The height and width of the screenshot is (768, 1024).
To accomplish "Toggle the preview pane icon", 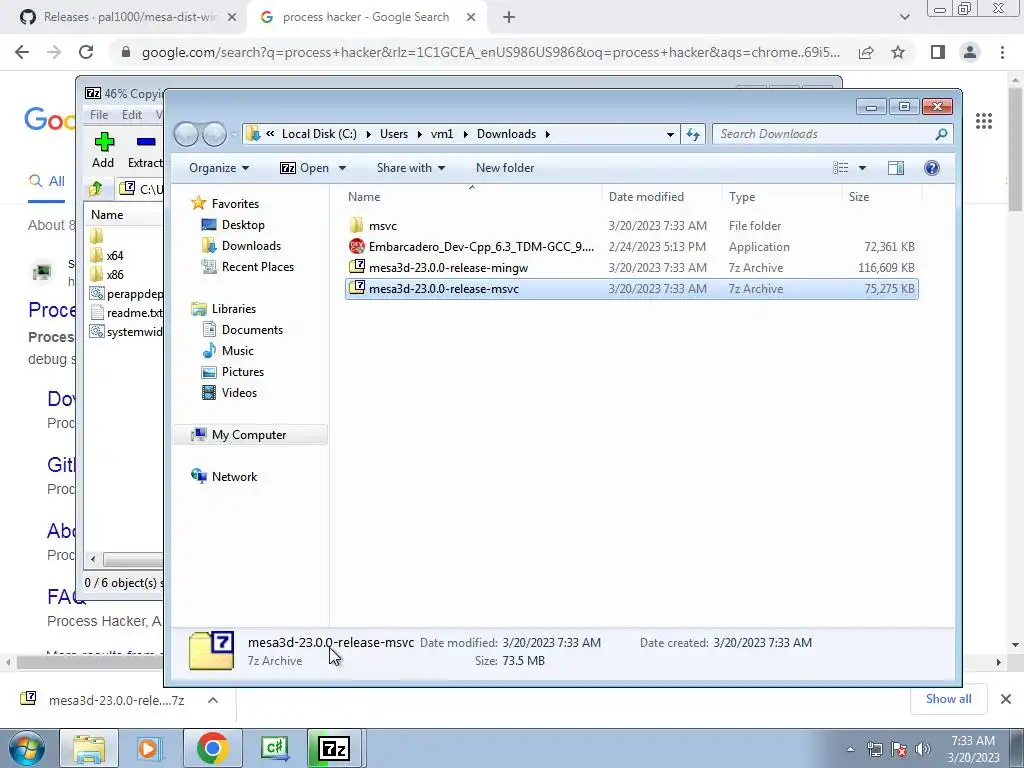I will 896,168.
